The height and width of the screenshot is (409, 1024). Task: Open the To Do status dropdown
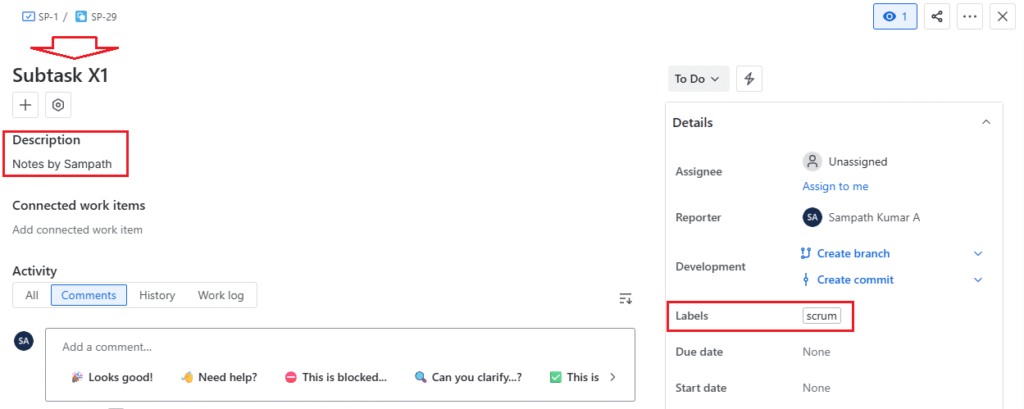click(697, 79)
